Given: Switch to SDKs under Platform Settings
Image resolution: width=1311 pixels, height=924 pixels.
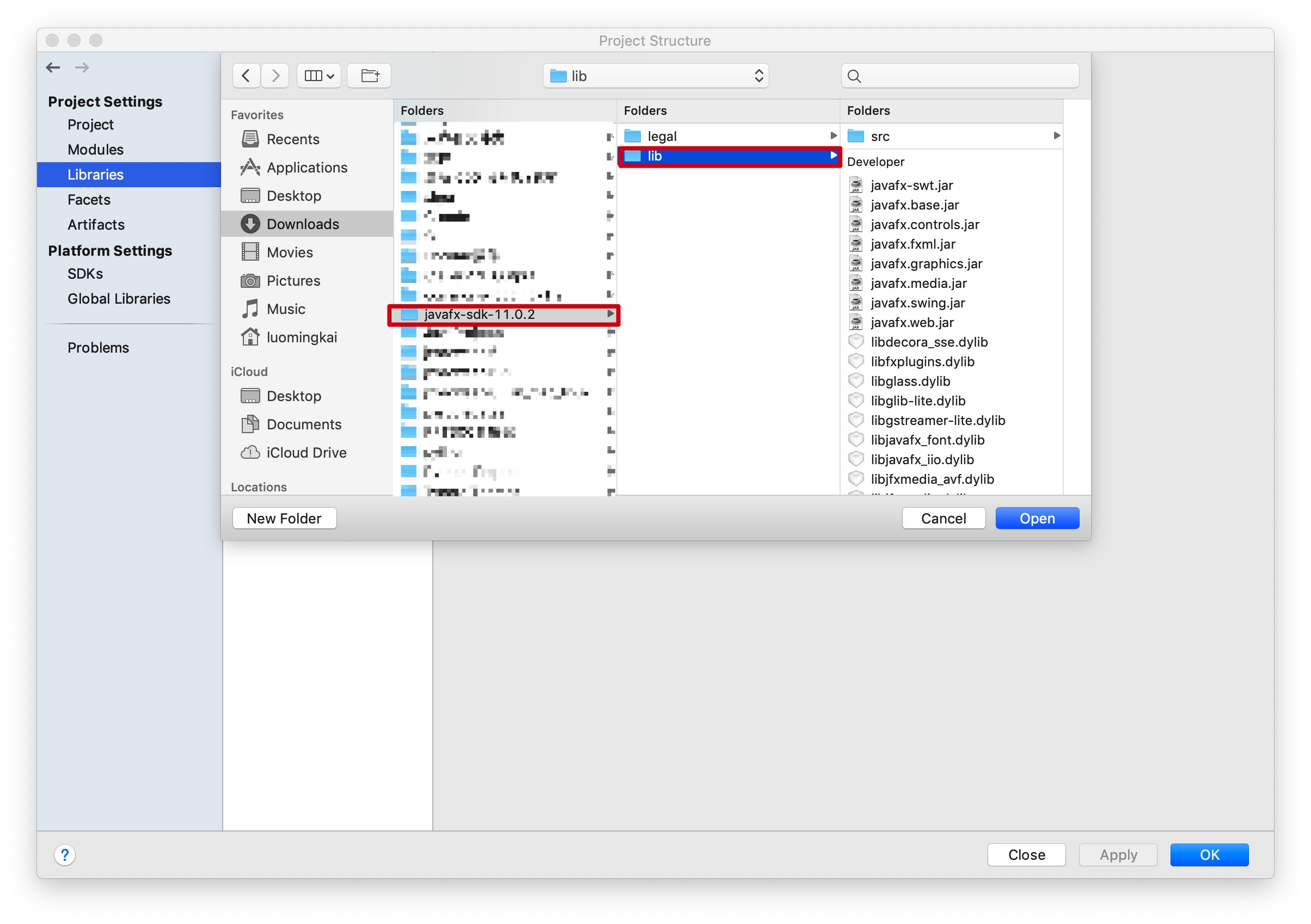Looking at the screenshot, I should pyautogui.click(x=84, y=273).
